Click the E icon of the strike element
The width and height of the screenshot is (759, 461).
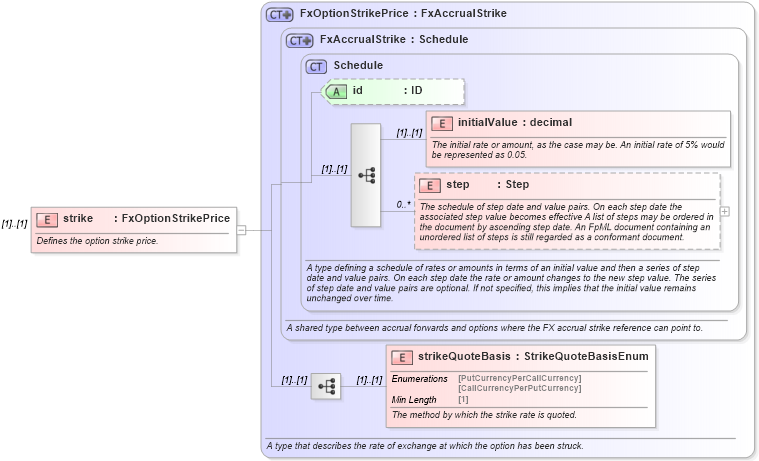coord(47,220)
